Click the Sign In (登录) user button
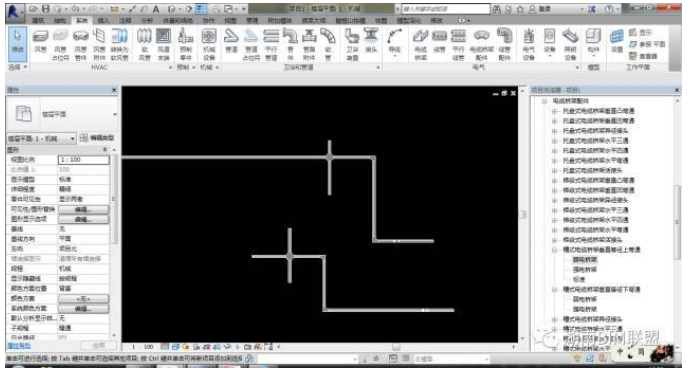 [x=540, y=9]
